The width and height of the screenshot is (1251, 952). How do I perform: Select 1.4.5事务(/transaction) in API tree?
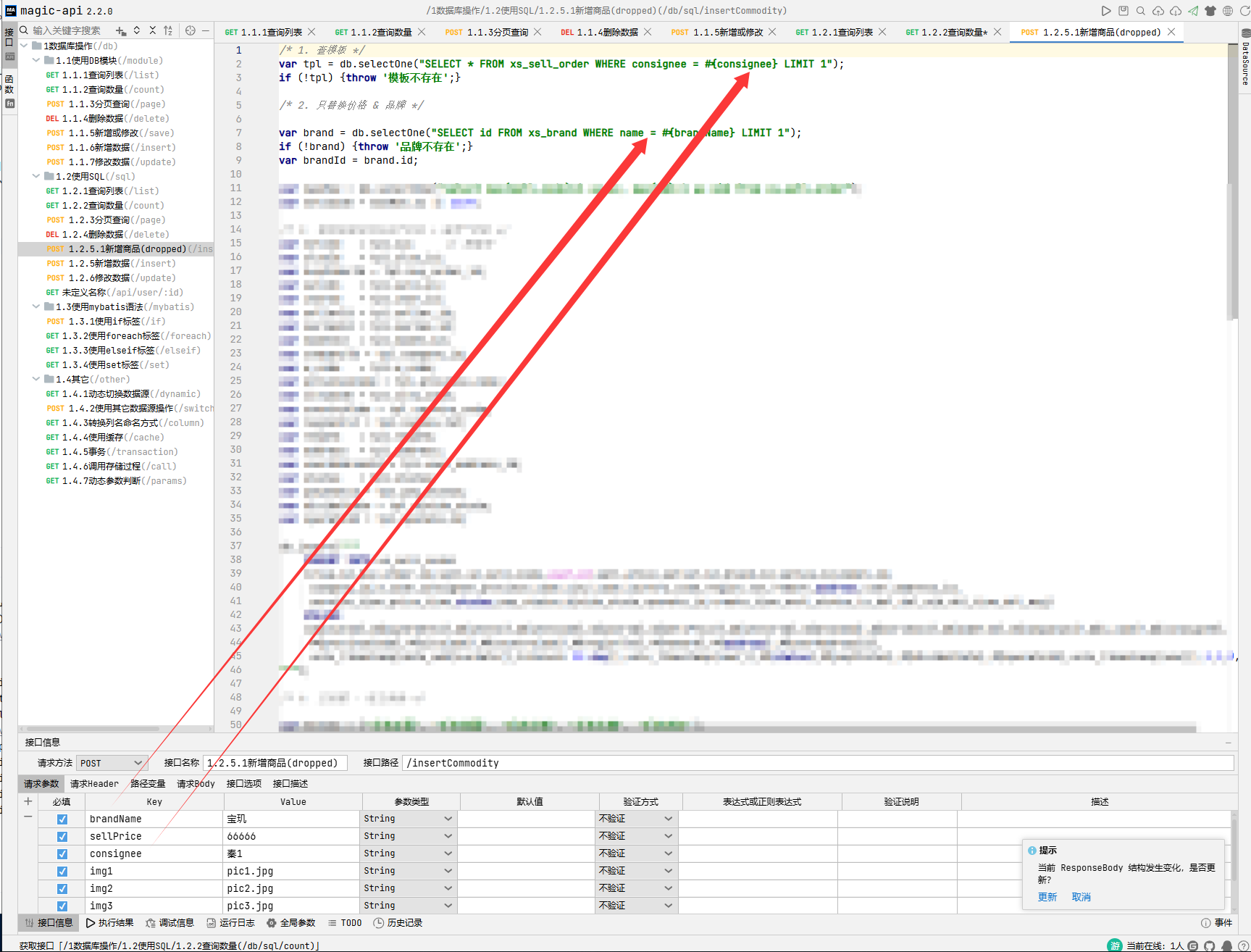(x=116, y=451)
